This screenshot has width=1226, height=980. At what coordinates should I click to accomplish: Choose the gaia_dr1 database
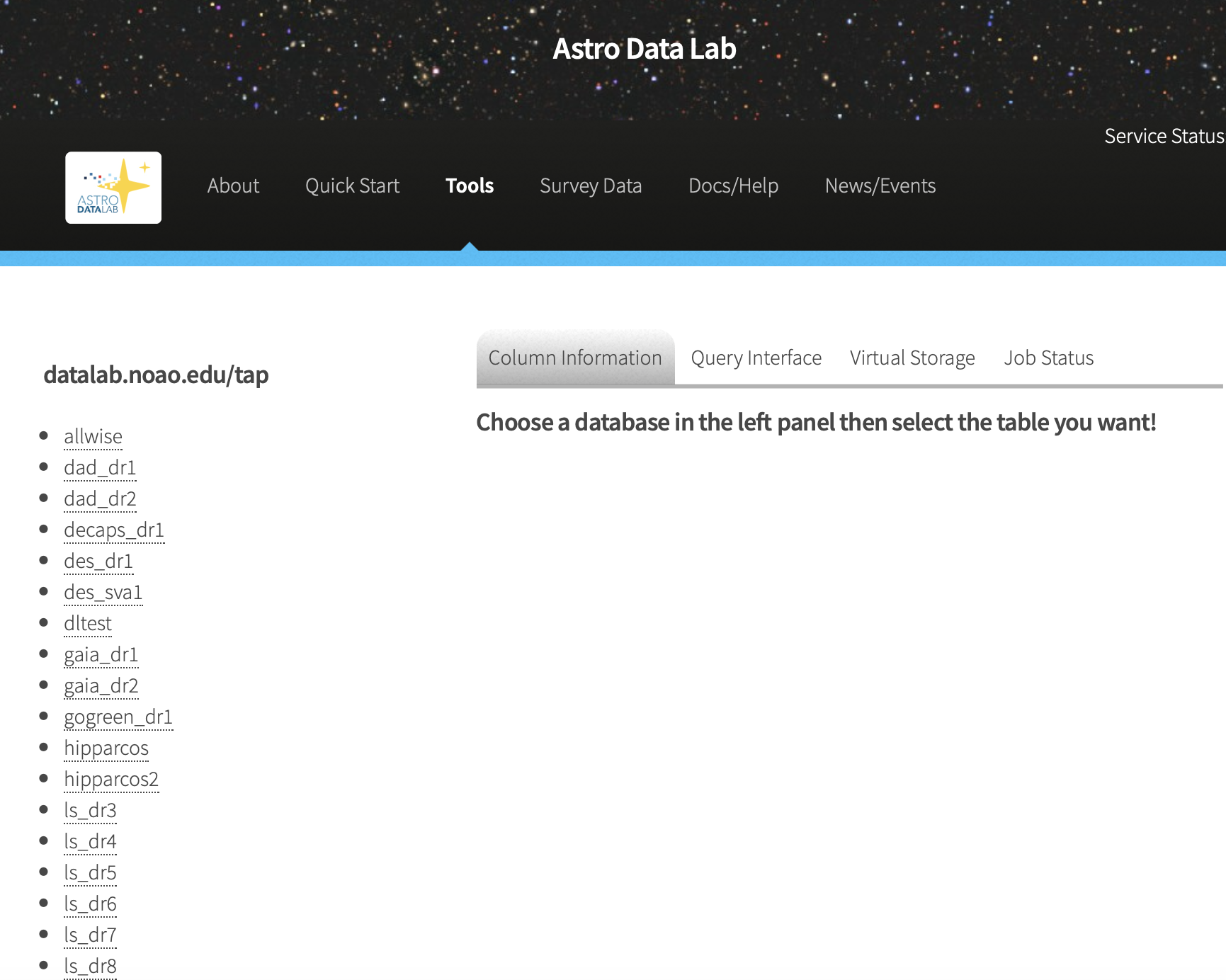pos(101,654)
